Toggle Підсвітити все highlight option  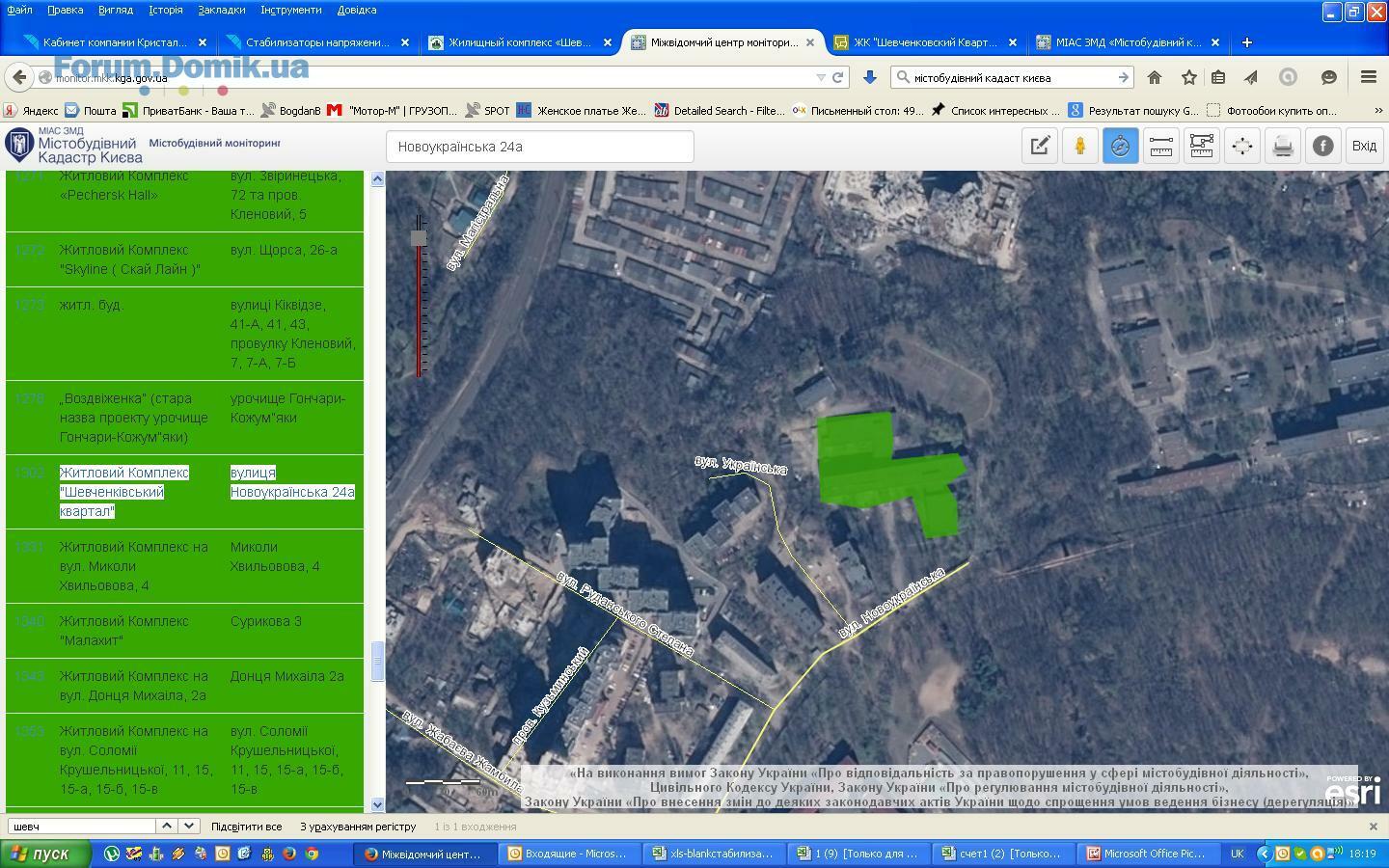[x=246, y=827]
